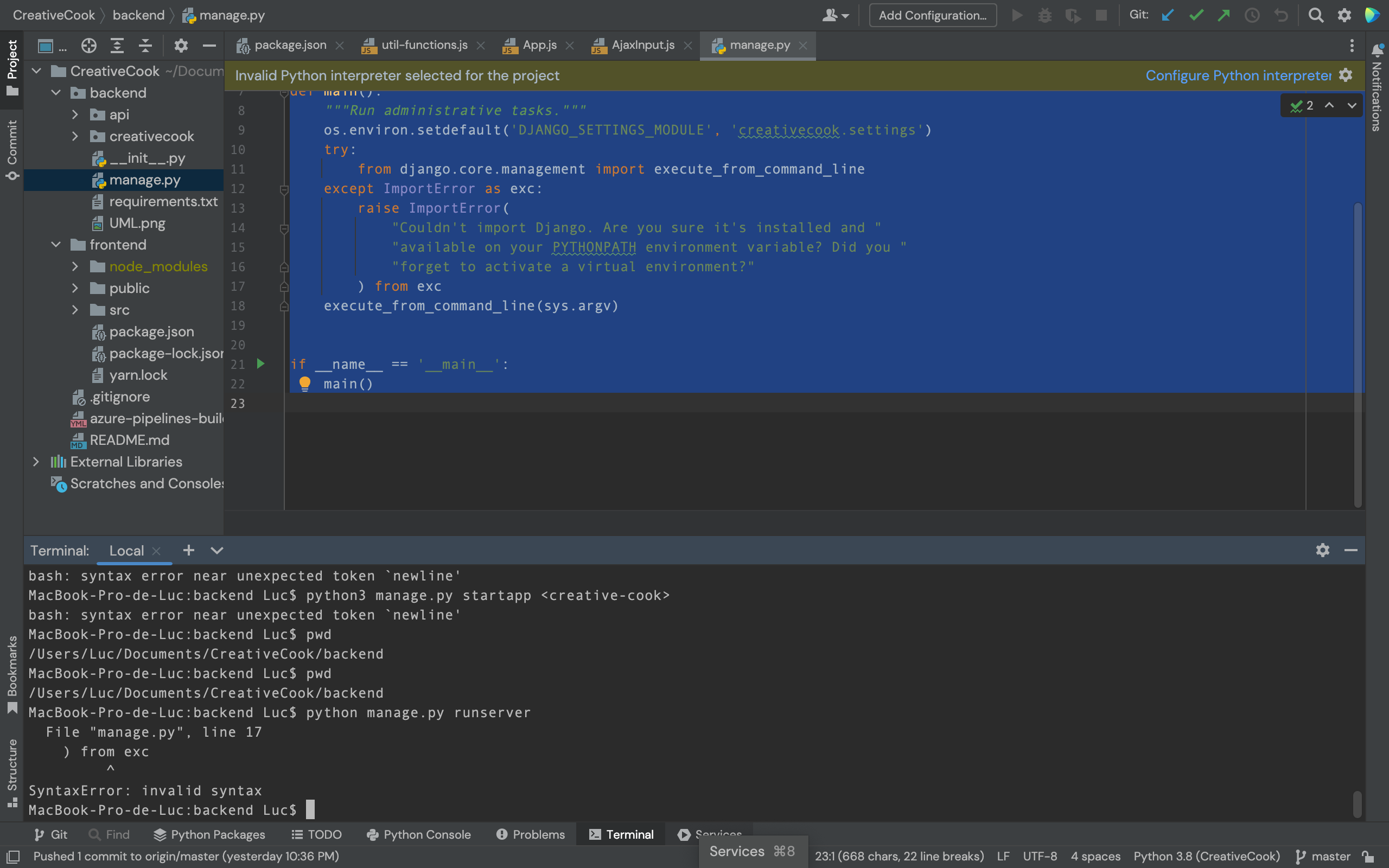Toggle the Structure tool window button
The image size is (1389, 868).
11,772
